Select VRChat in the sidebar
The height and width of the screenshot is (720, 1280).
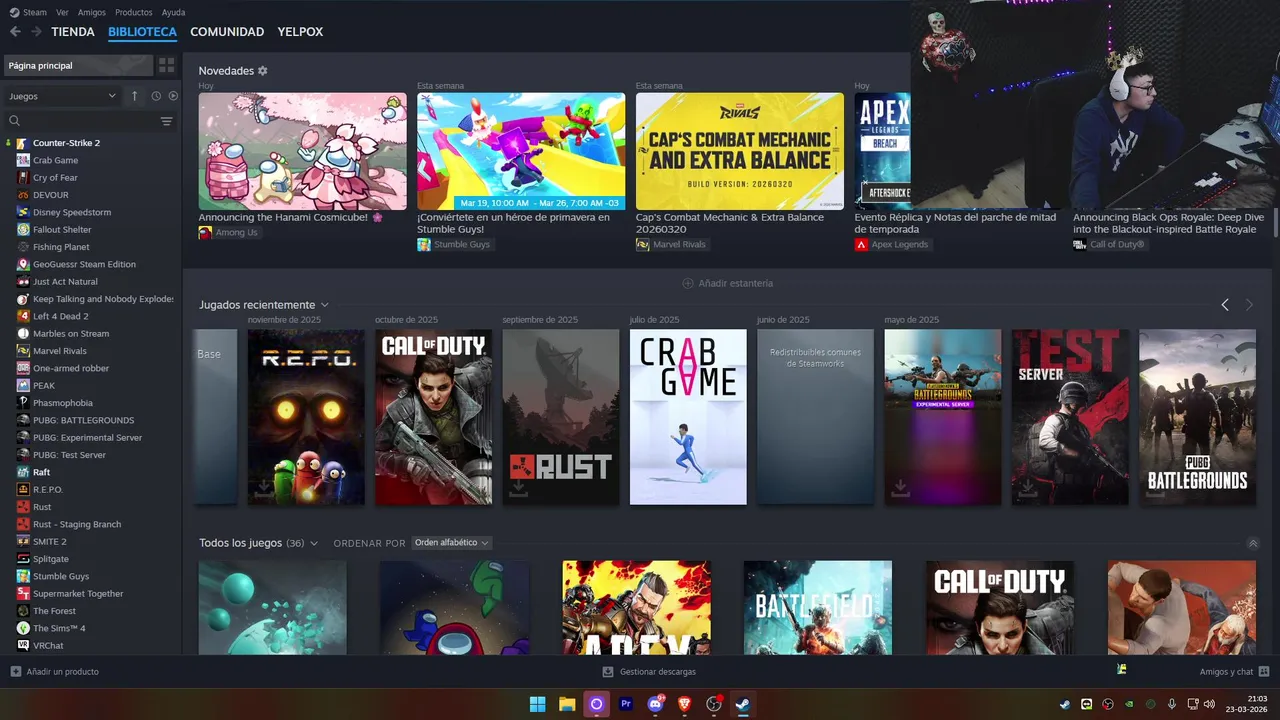(48, 646)
